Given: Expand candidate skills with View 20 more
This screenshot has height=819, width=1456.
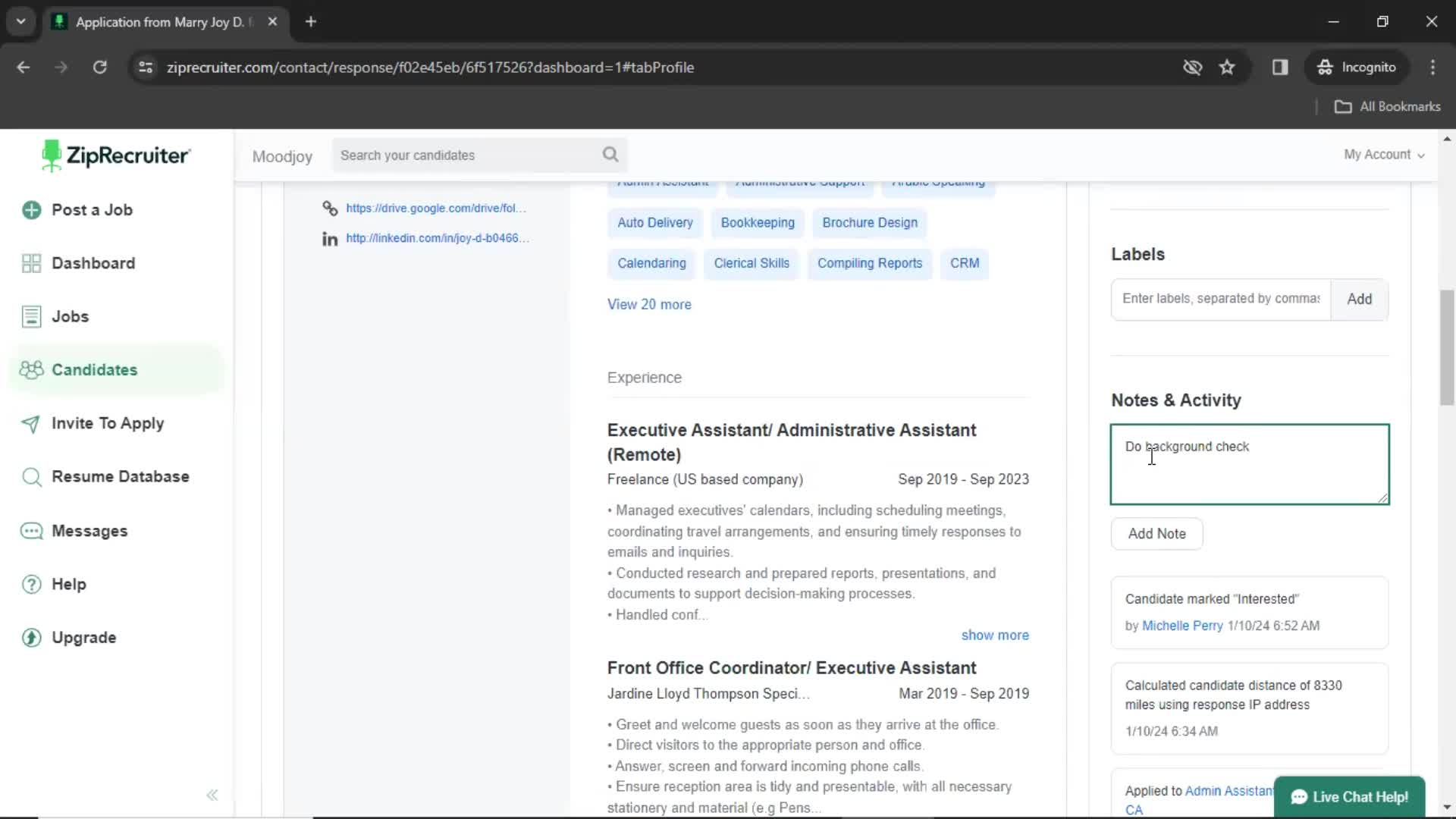Looking at the screenshot, I should [649, 304].
